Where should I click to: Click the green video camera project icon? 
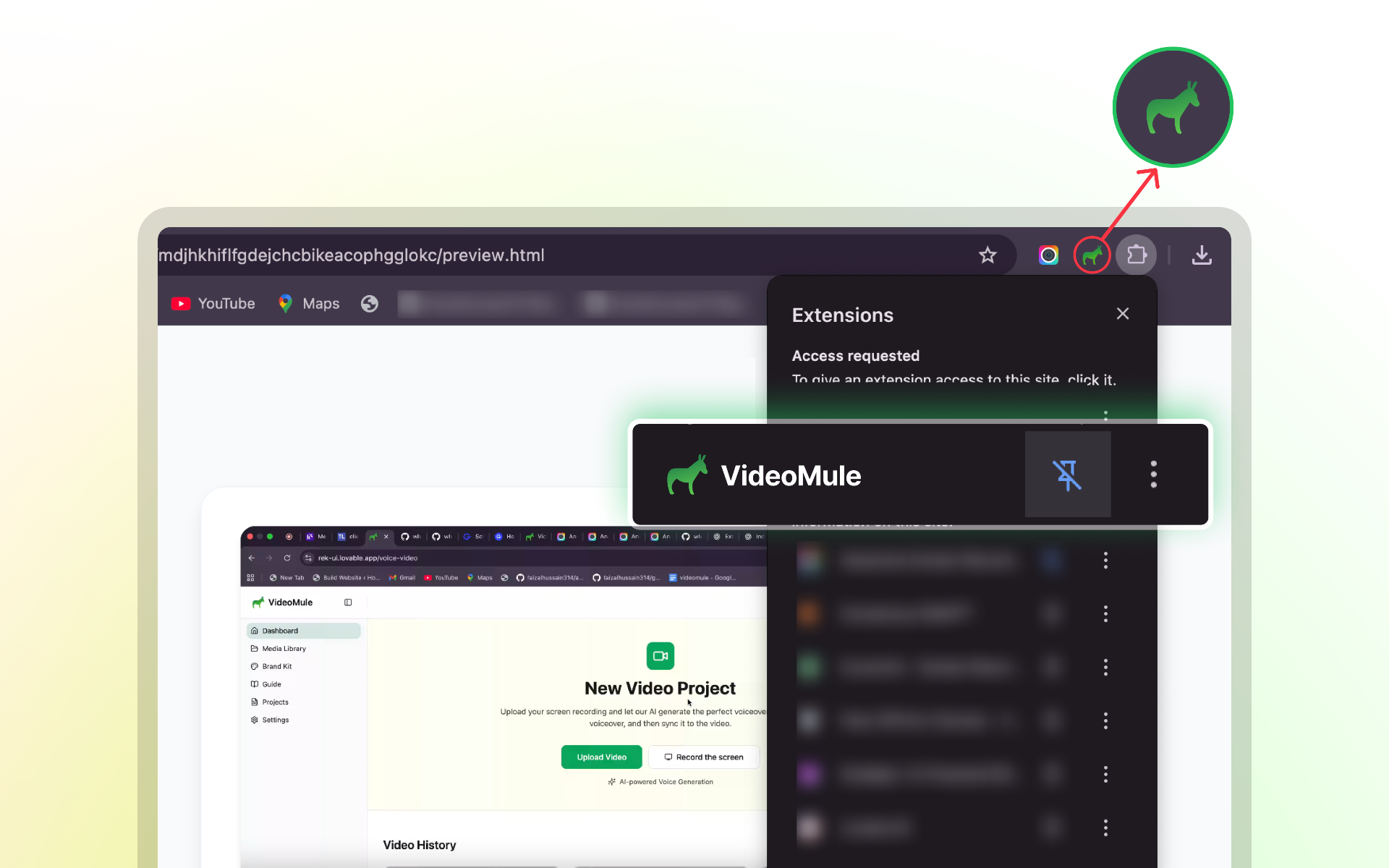click(660, 656)
